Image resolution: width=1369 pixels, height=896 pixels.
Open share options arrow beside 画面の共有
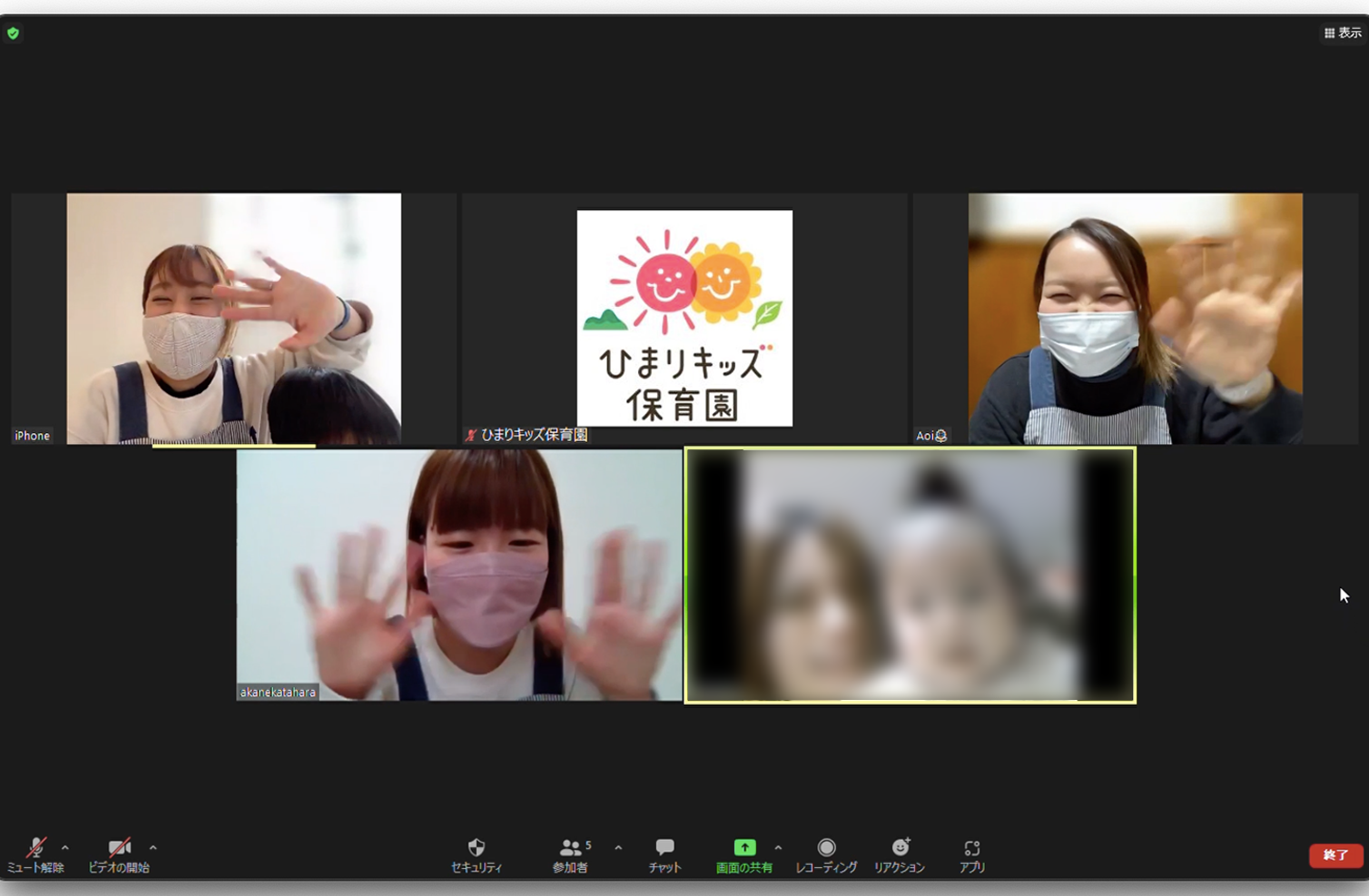click(778, 848)
